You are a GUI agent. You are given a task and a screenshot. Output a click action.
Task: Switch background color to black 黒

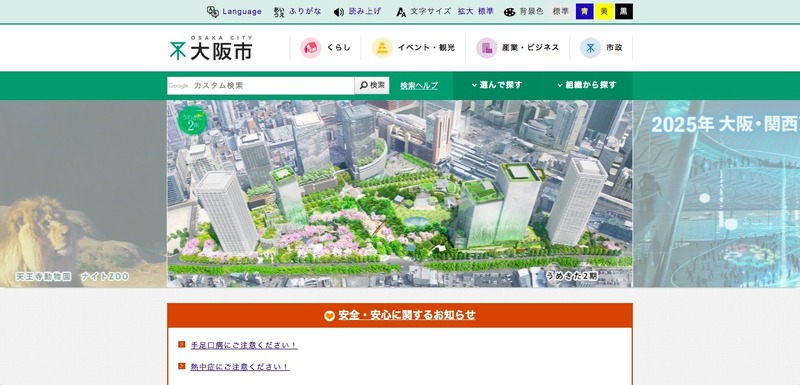click(x=623, y=11)
